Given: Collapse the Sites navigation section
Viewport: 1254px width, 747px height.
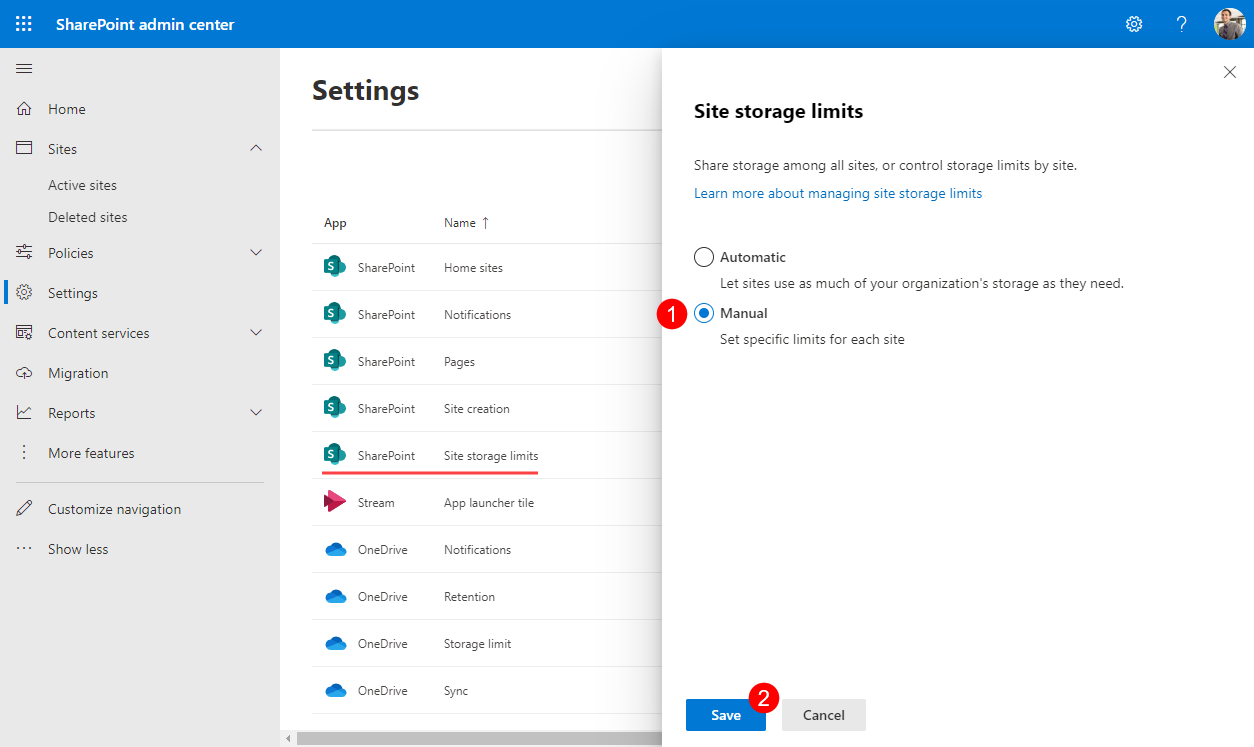Looking at the screenshot, I should pos(256,148).
